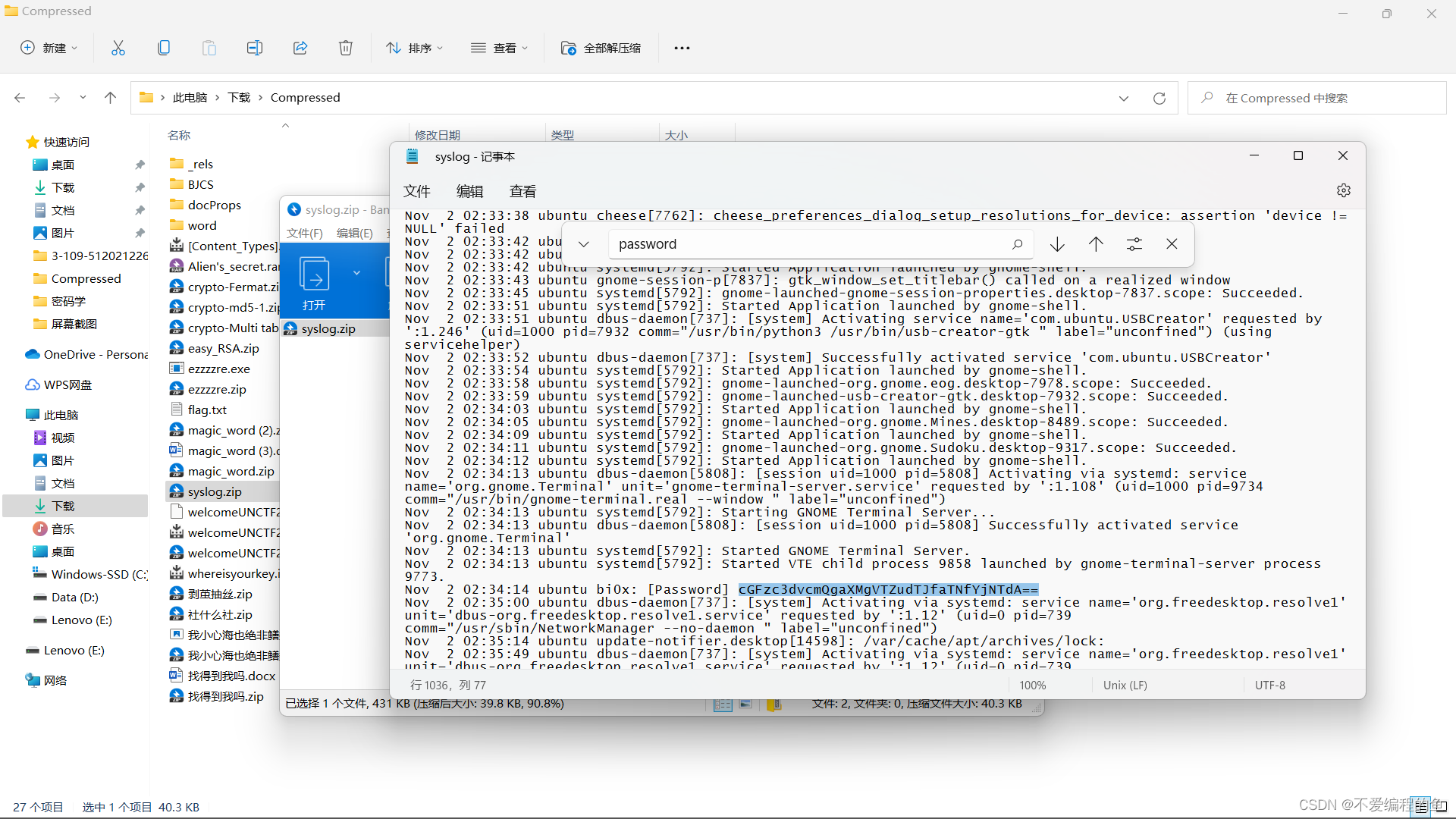Delete the selected file using the trash icon
1456x819 pixels.
(346, 47)
